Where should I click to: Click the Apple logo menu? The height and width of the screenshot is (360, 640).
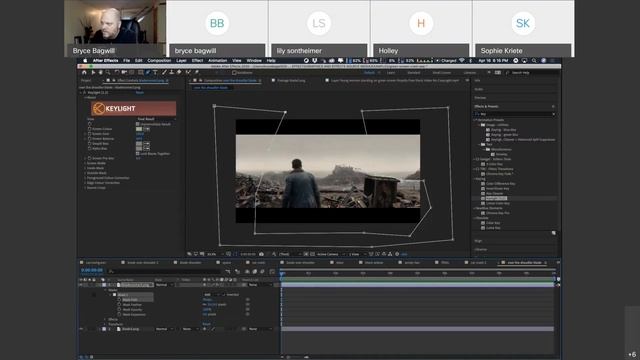85,60
